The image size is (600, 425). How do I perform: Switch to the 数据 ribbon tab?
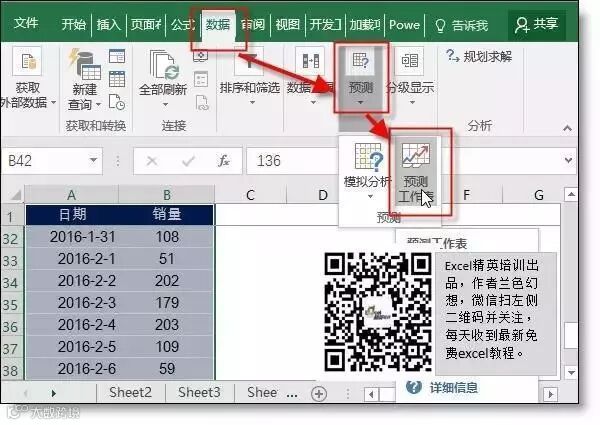click(218, 24)
